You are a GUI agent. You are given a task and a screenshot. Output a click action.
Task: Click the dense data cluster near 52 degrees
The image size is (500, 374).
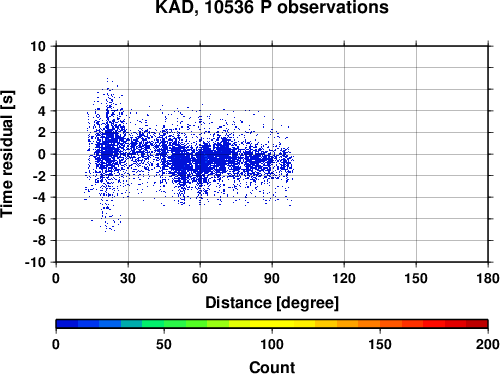(181, 162)
